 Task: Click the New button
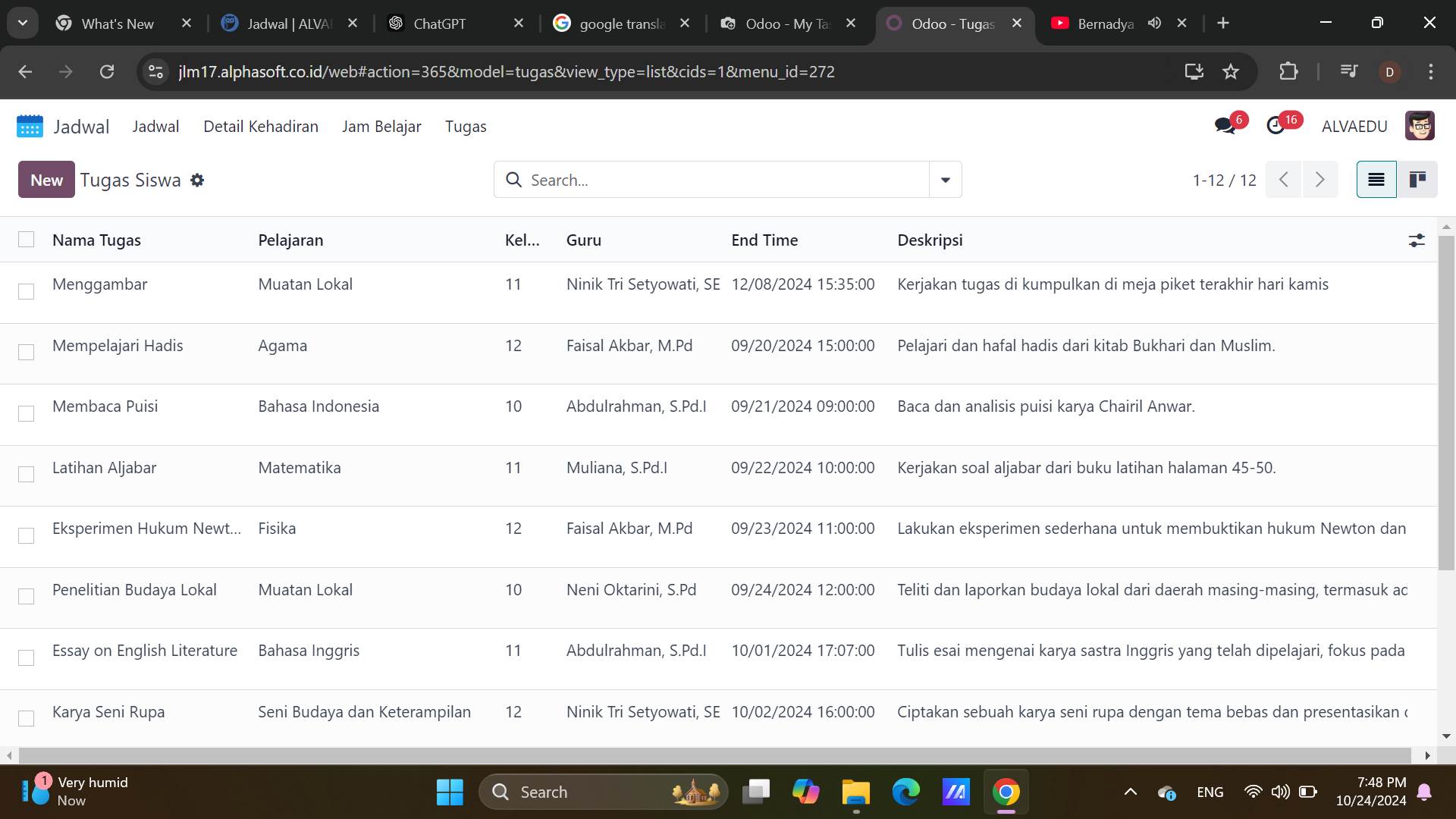pos(46,180)
